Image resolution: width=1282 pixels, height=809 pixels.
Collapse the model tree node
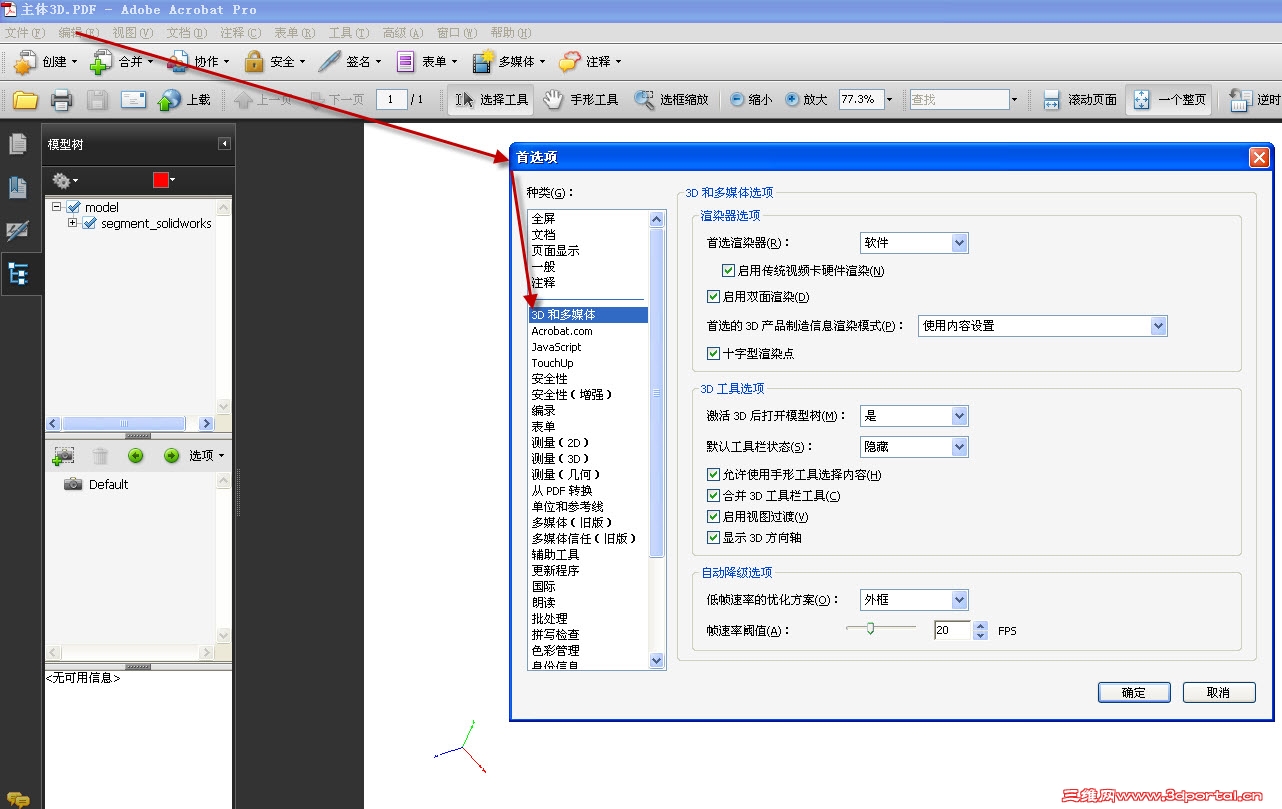coord(57,207)
